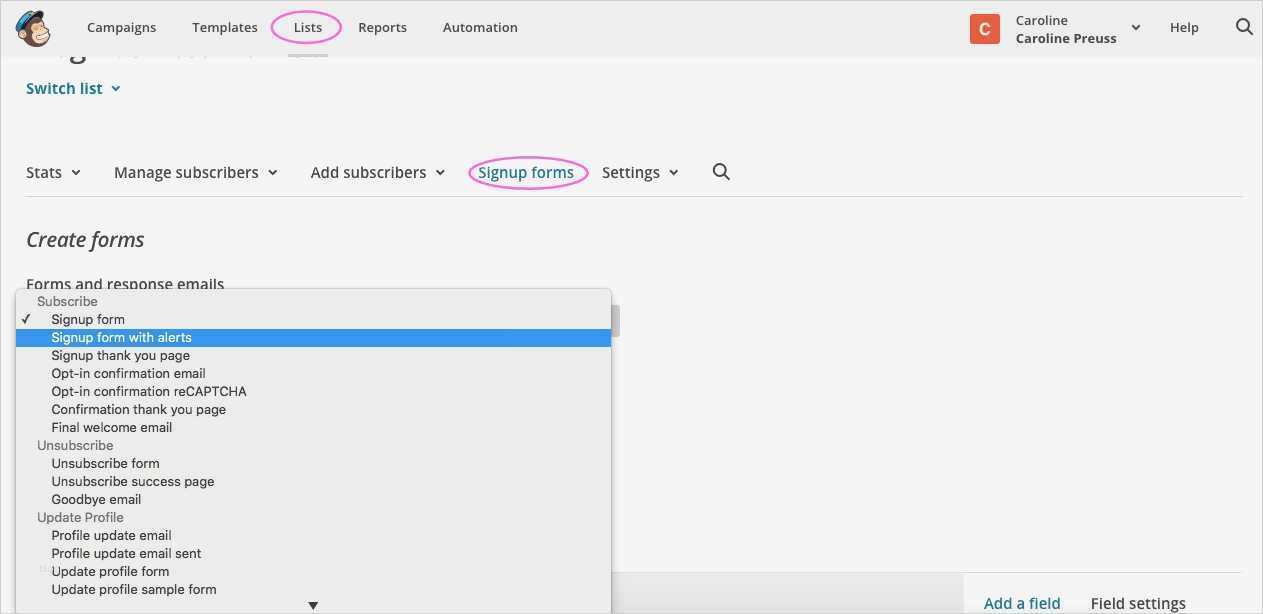Select Confirmation thank you page
The height and width of the screenshot is (614, 1263).
[x=313, y=410]
